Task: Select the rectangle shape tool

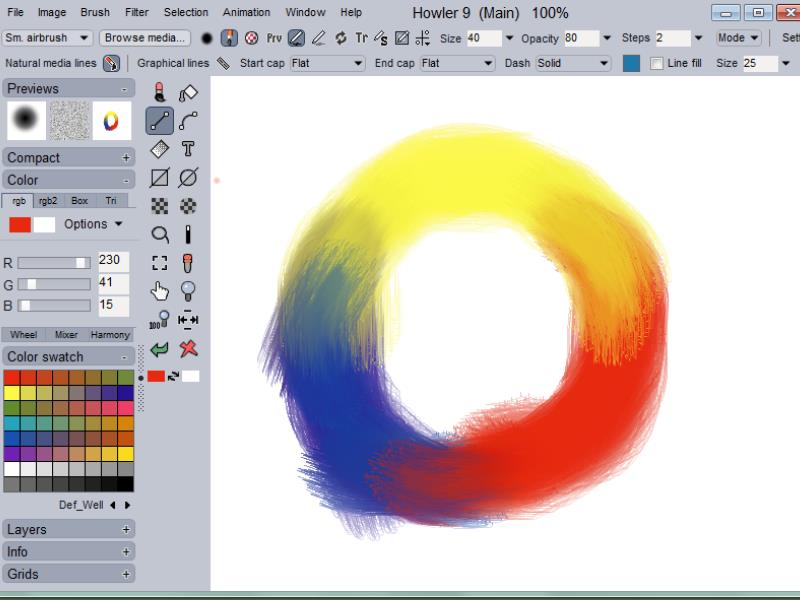Action: [160, 178]
